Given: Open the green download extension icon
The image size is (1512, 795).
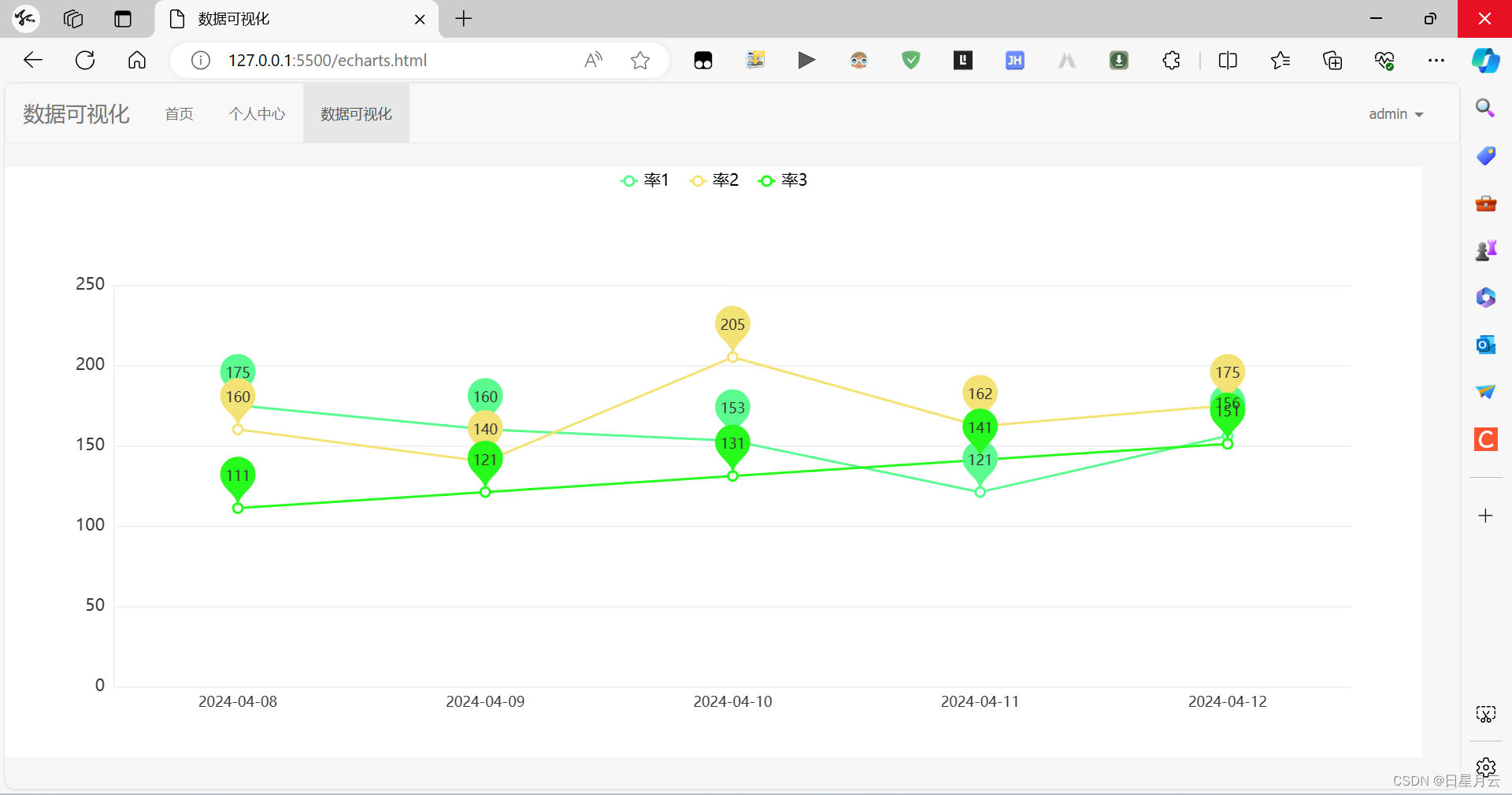Looking at the screenshot, I should (1119, 60).
